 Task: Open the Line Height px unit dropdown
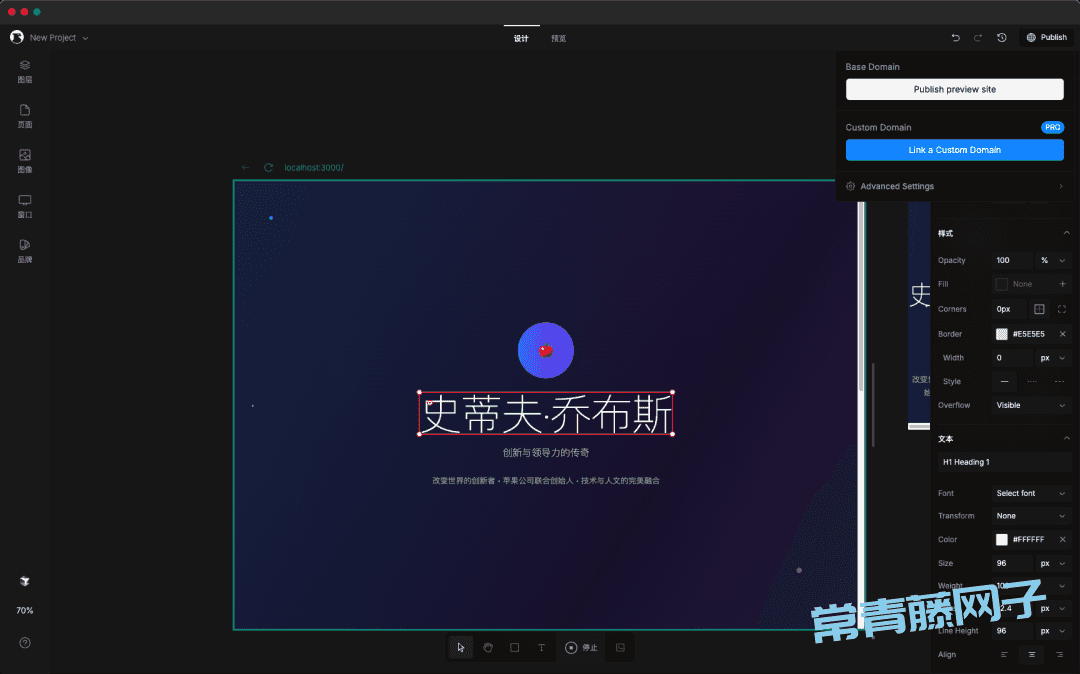(x=1052, y=631)
